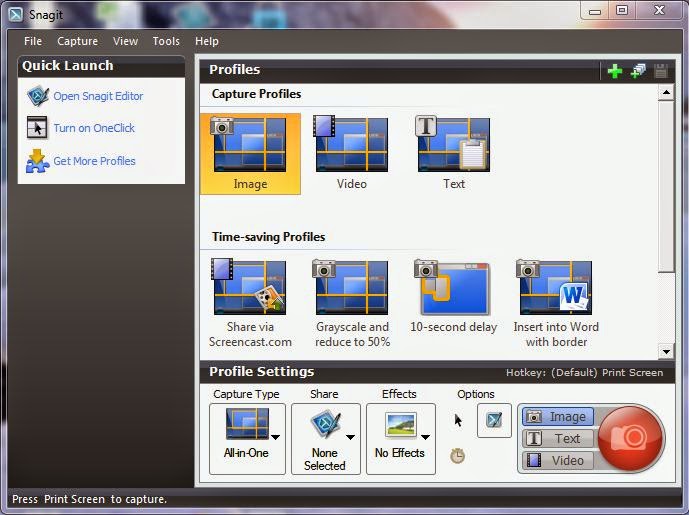Click the OneClick cursor icon
The image size is (689, 515).
click(37, 128)
